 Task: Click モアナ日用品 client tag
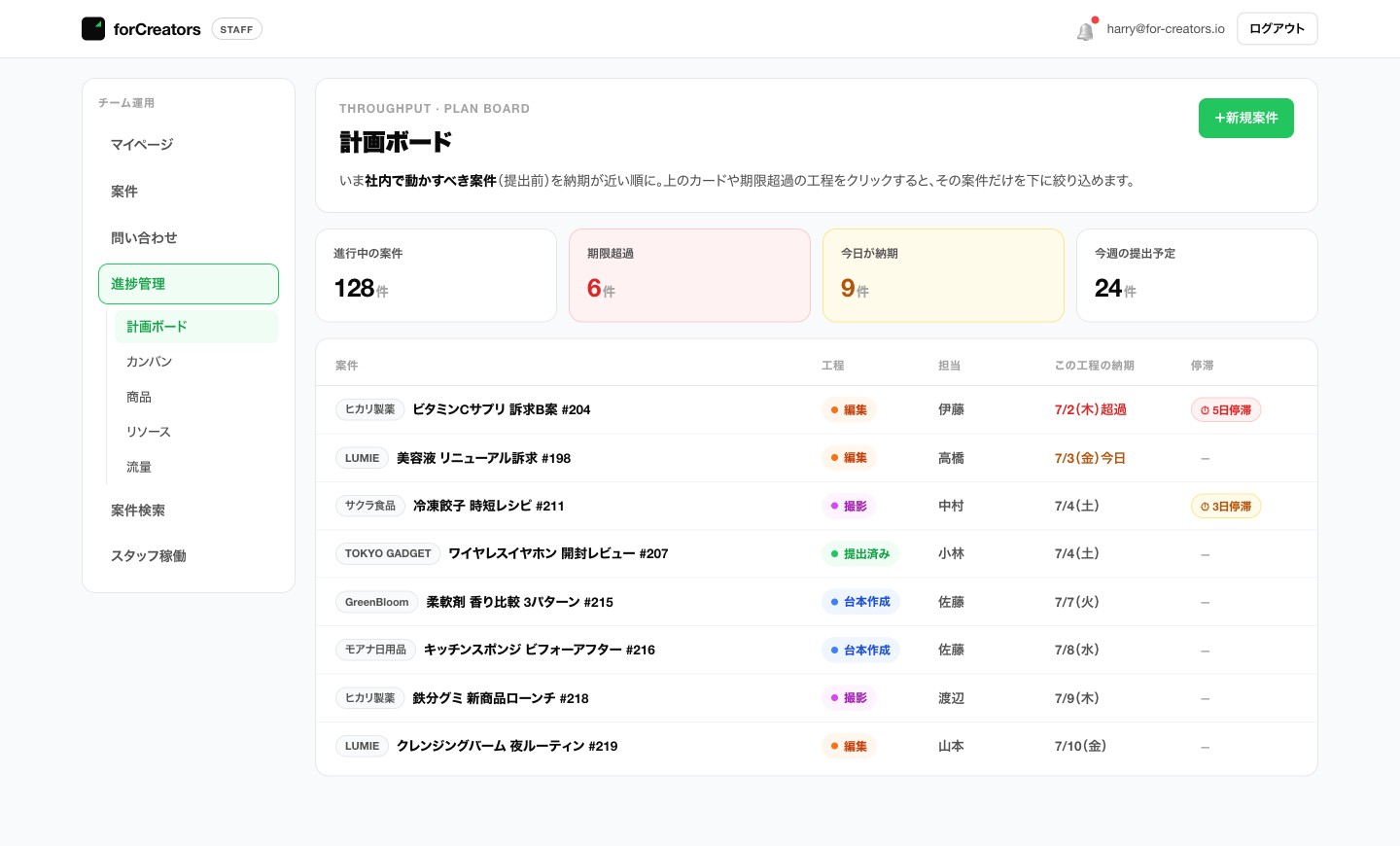coord(376,650)
